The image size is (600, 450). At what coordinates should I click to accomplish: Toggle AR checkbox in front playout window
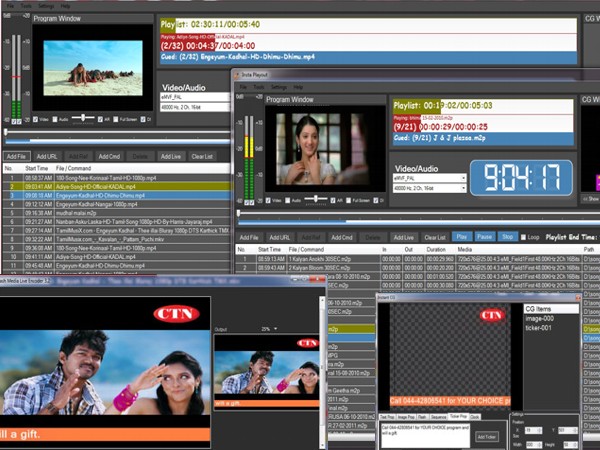point(333,201)
